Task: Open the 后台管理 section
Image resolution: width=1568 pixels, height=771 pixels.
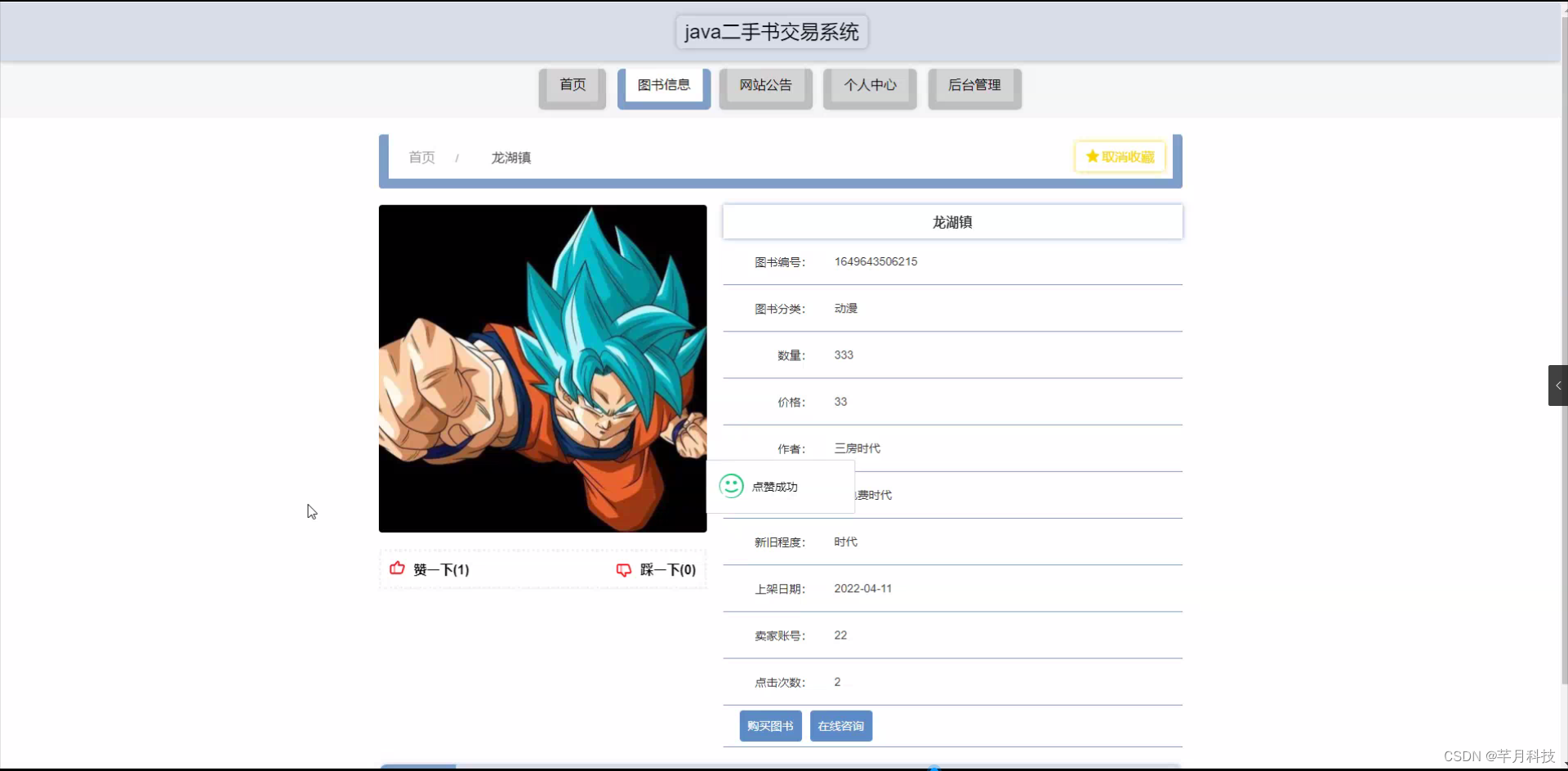Action: 973,84
